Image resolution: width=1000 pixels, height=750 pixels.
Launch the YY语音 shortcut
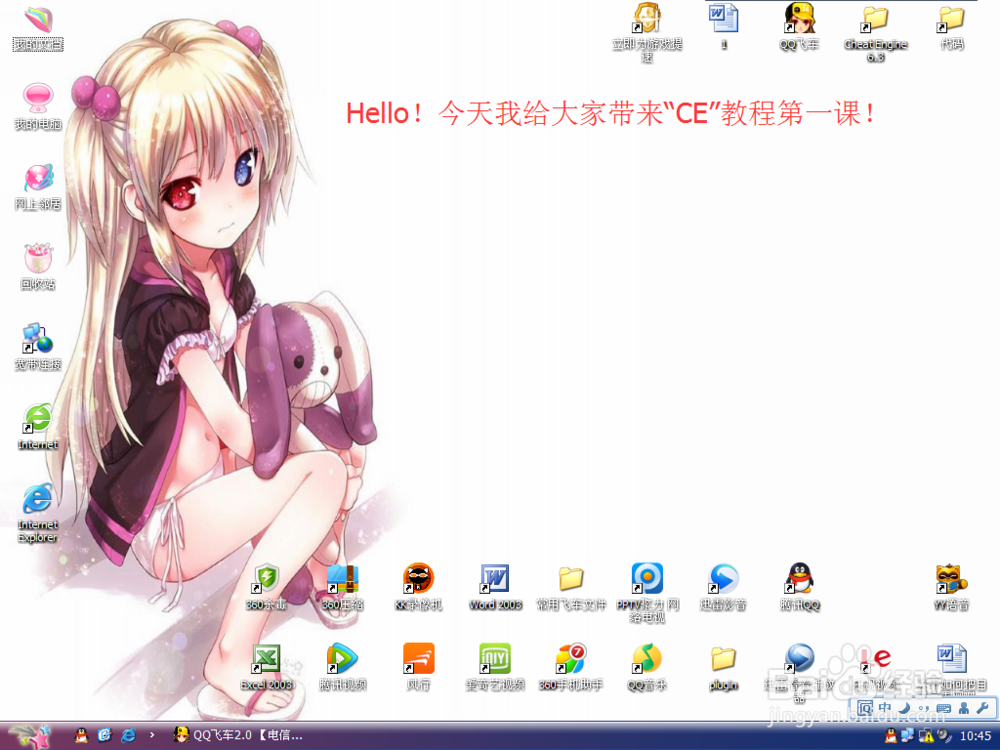[952, 587]
